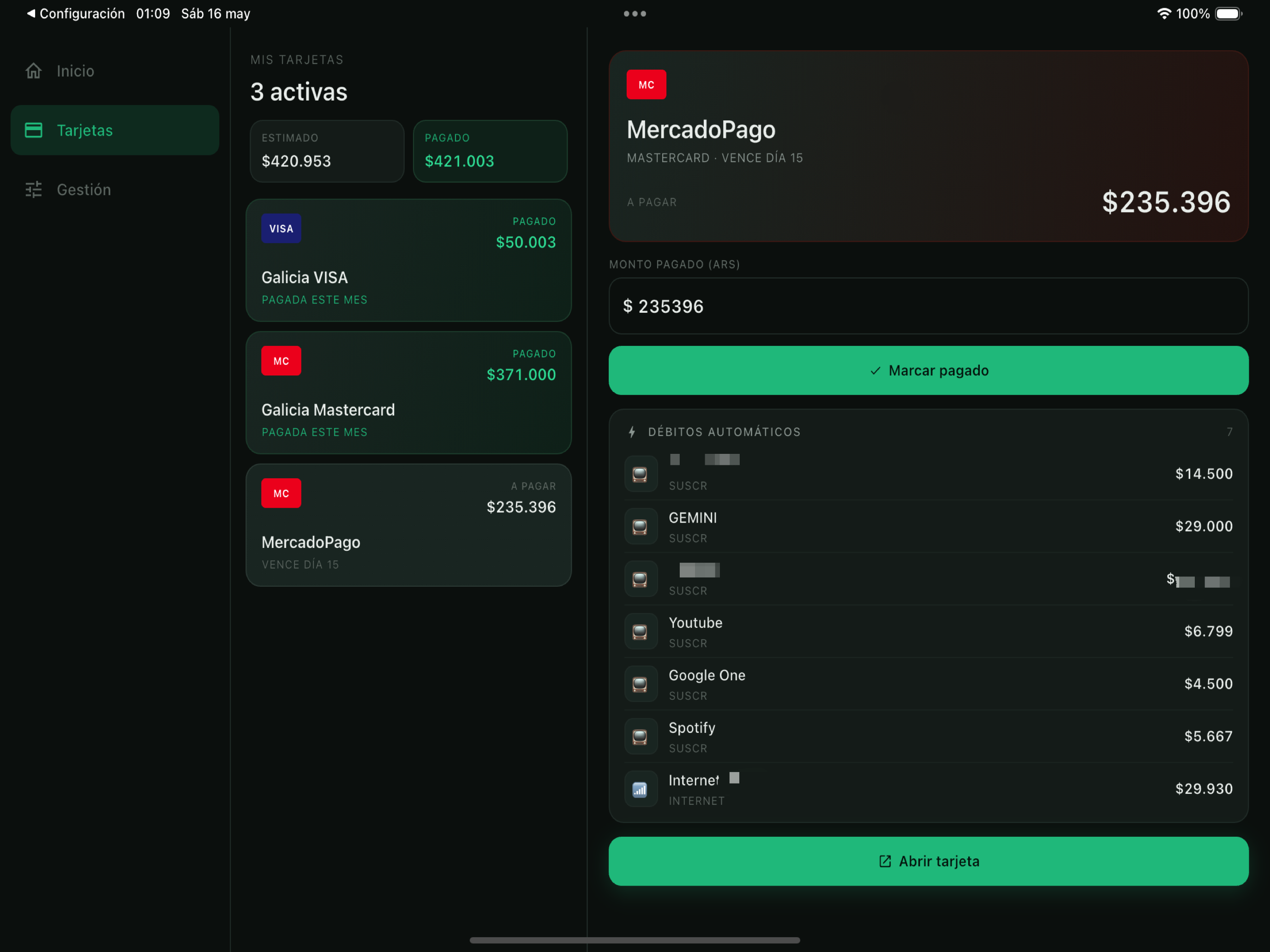
Task: Click the TV icon next to Youtube
Action: [x=640, y=631]
